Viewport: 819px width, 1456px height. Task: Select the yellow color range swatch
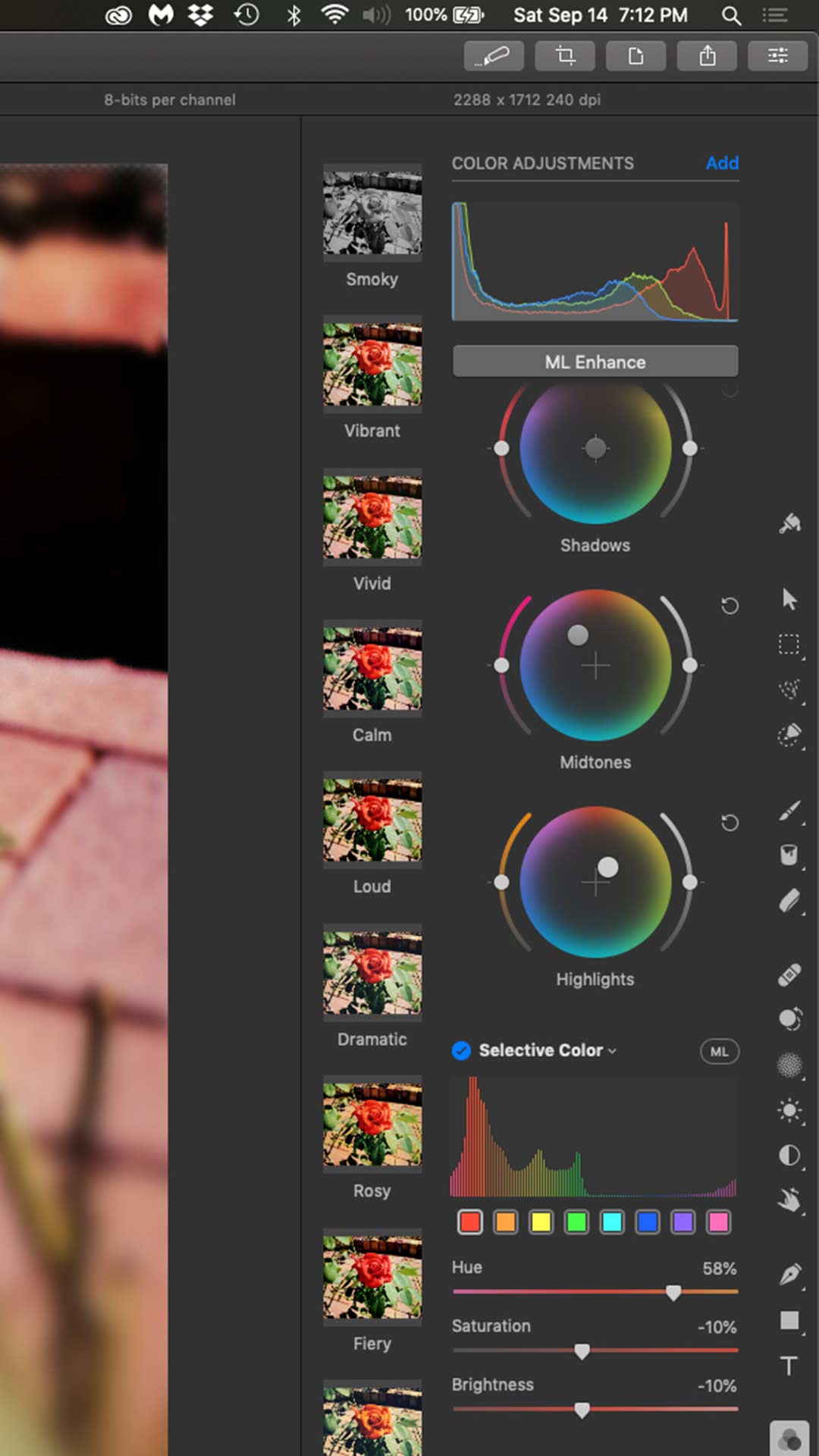[541, 1222]
